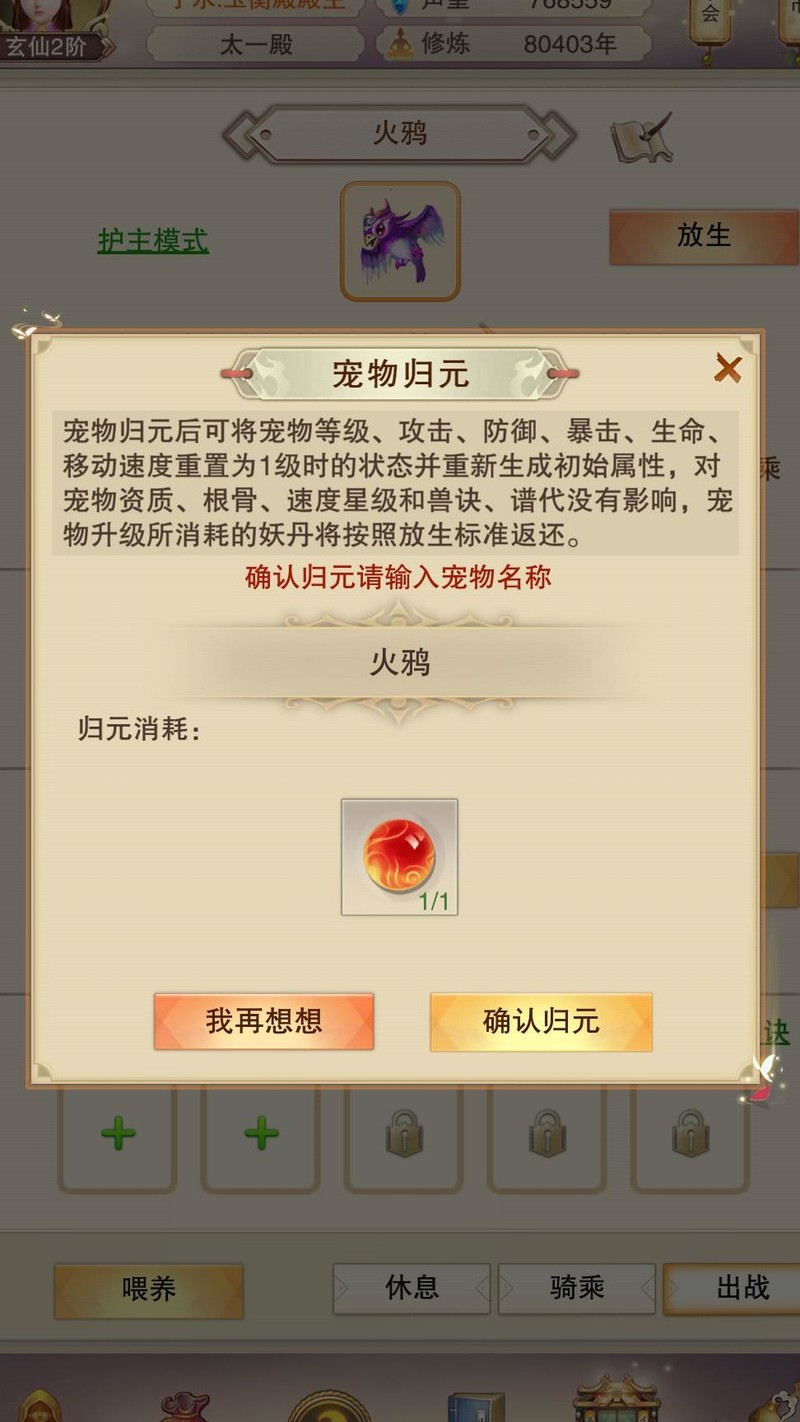Click the 喂养 feed button
Image resolution: width=800 pixels, height=1422 pixels.
click(x=148, y=1290)
